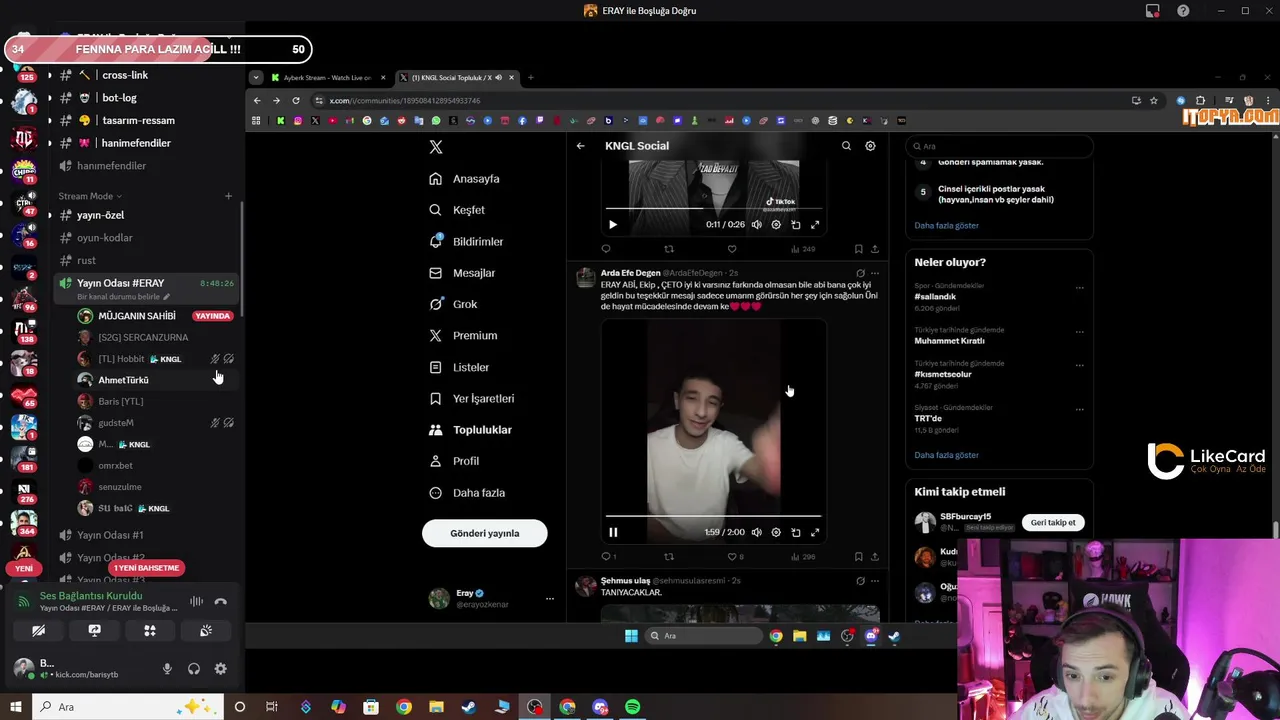Reply to Arda Efe Degen's post
This screenshot has height=720, width=1280.
606,557
